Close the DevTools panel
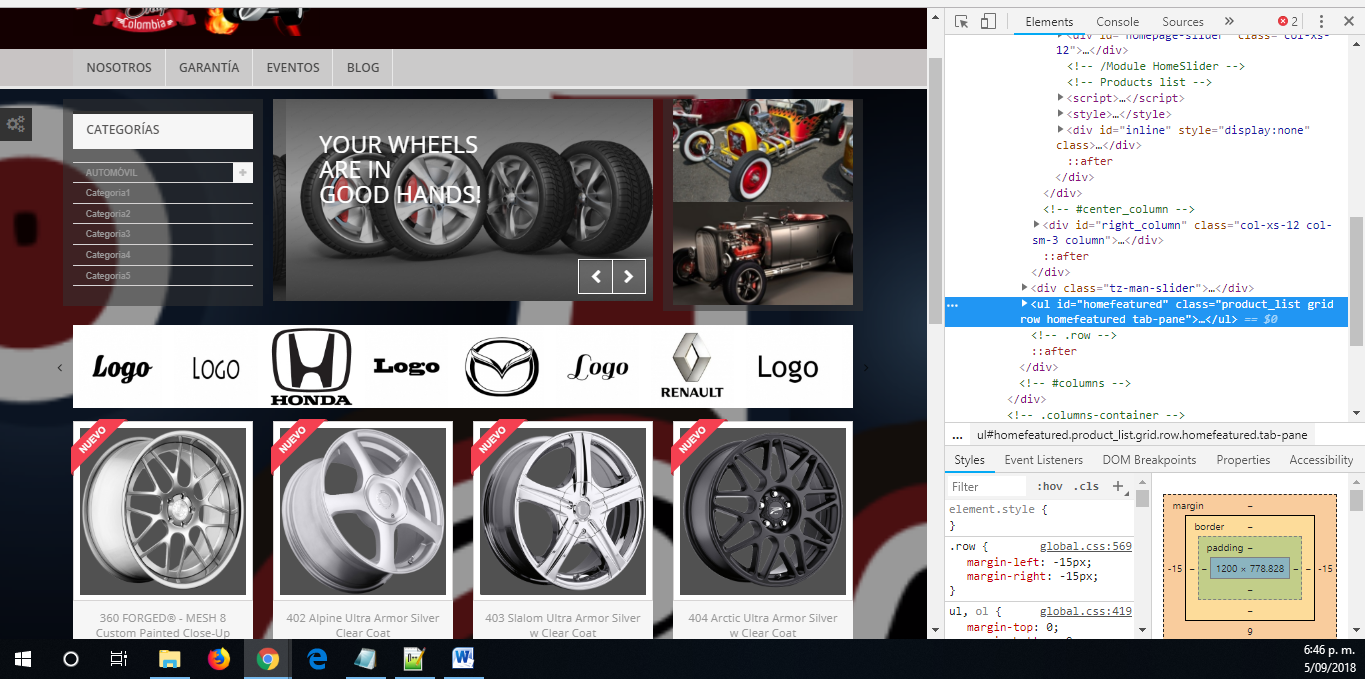This screenshot has height=679, width=1365. pyautogui.click(x=1348, y=21)
